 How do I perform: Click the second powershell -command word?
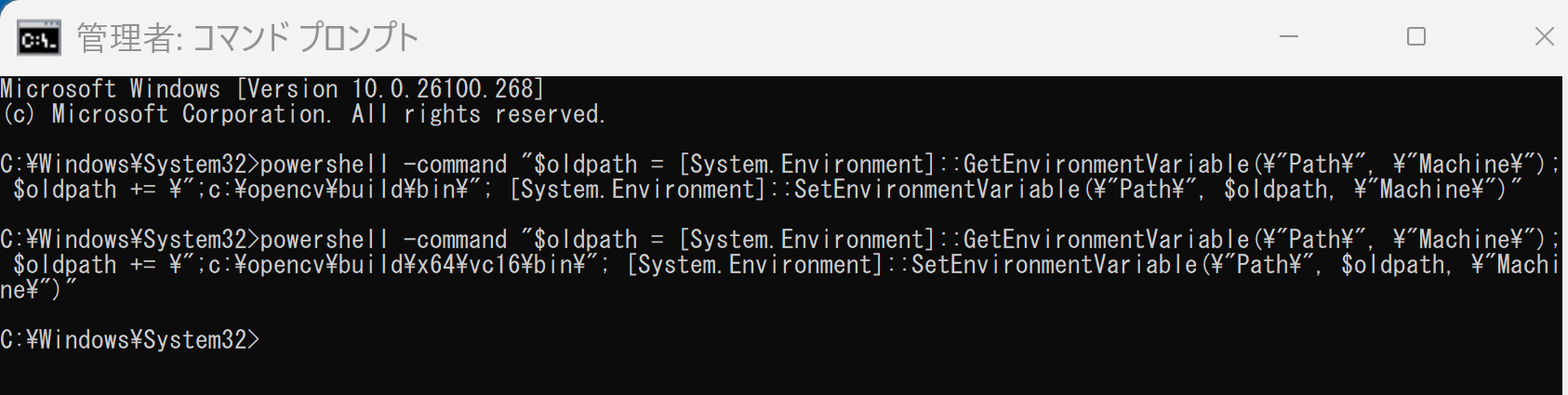[x=384, y=240]
